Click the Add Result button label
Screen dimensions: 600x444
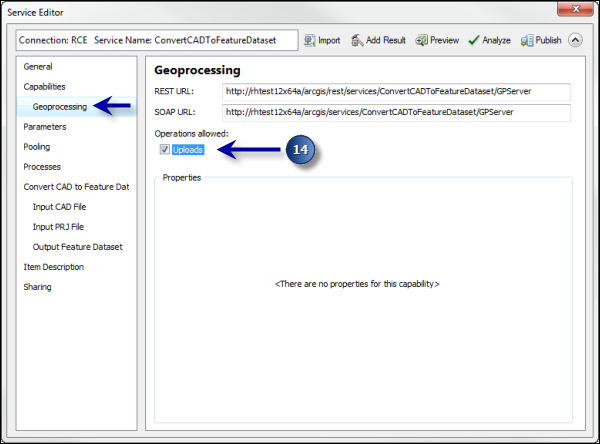coord(386,40)
